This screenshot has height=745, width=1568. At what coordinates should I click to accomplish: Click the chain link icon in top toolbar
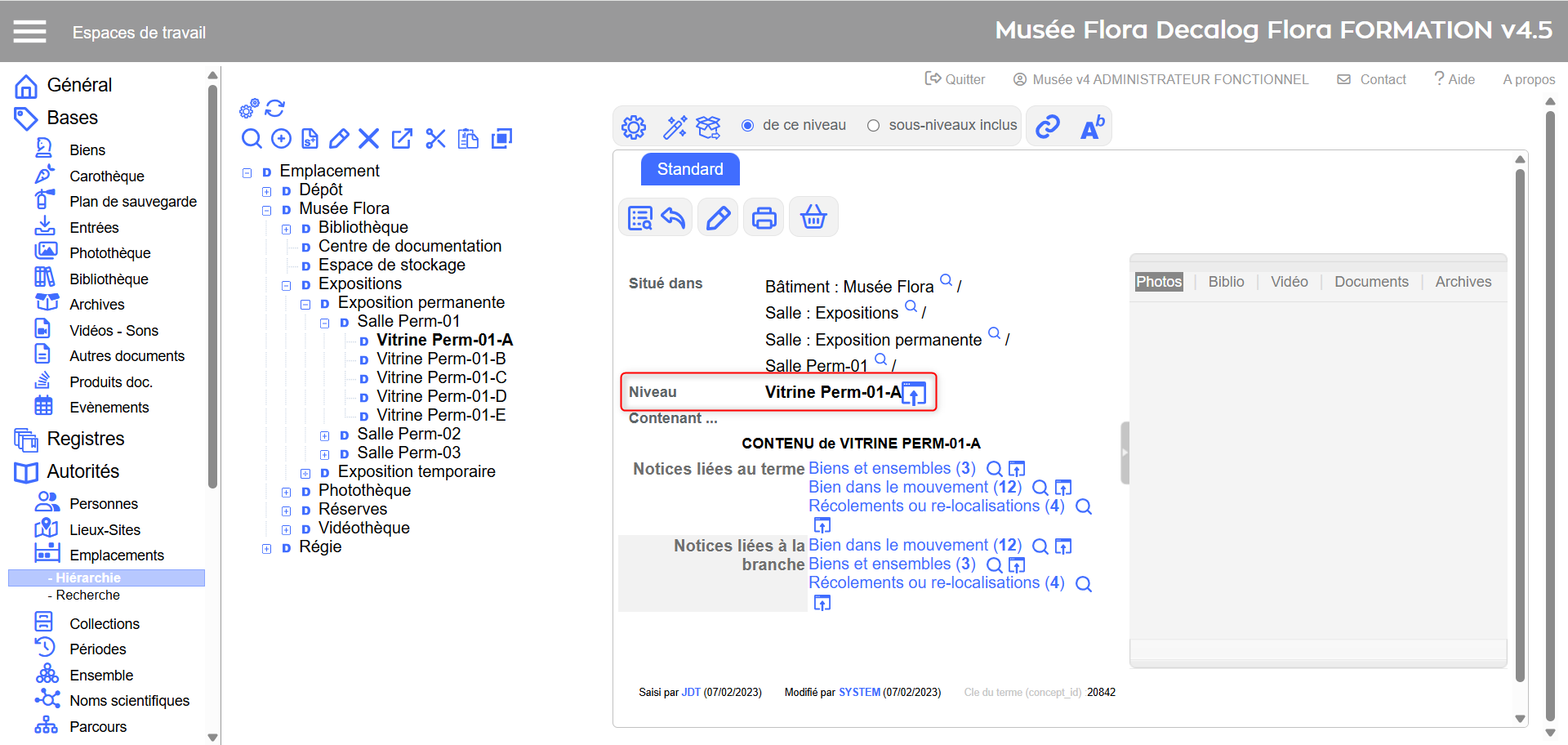click(x=1048, y=127)
